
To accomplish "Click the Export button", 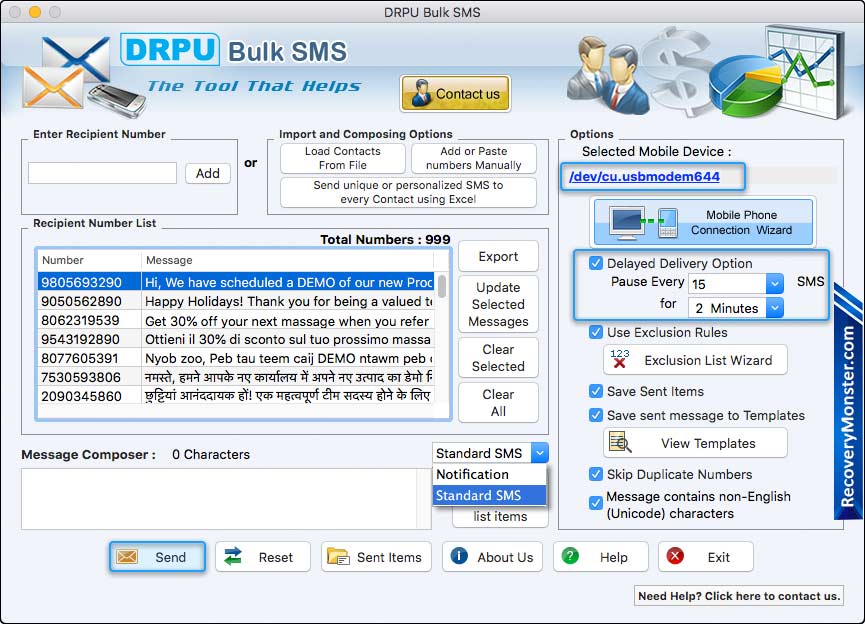I will pyautogui.click(x=498, y=256).
